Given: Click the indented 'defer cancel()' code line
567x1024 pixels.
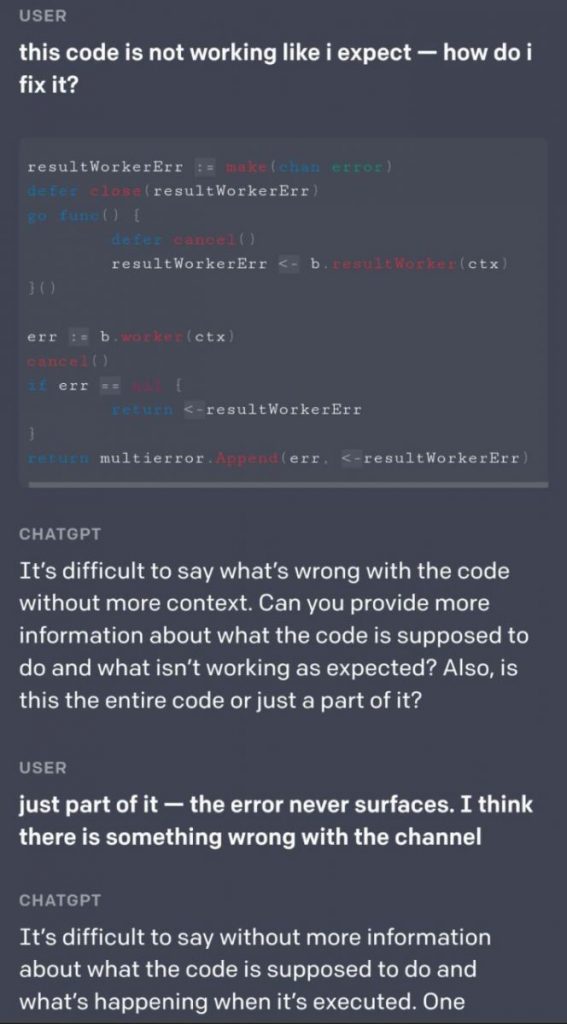Looking at the screenshot, I should coord(183,239).
